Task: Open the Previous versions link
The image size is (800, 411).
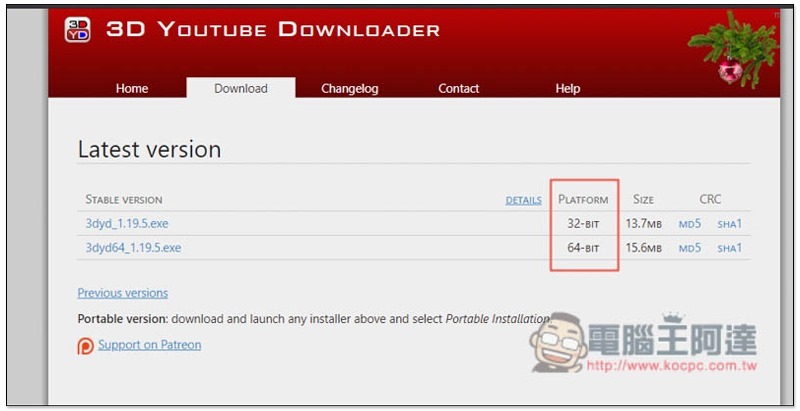Action: 122,293
